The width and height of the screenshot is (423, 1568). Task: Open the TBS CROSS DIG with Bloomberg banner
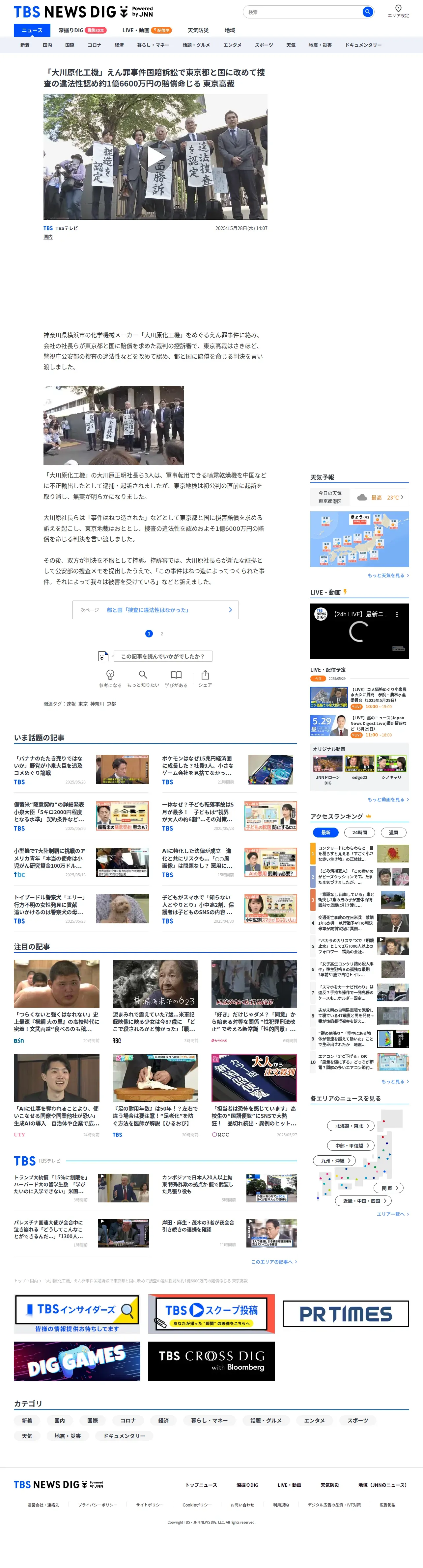click(211, 1361)
